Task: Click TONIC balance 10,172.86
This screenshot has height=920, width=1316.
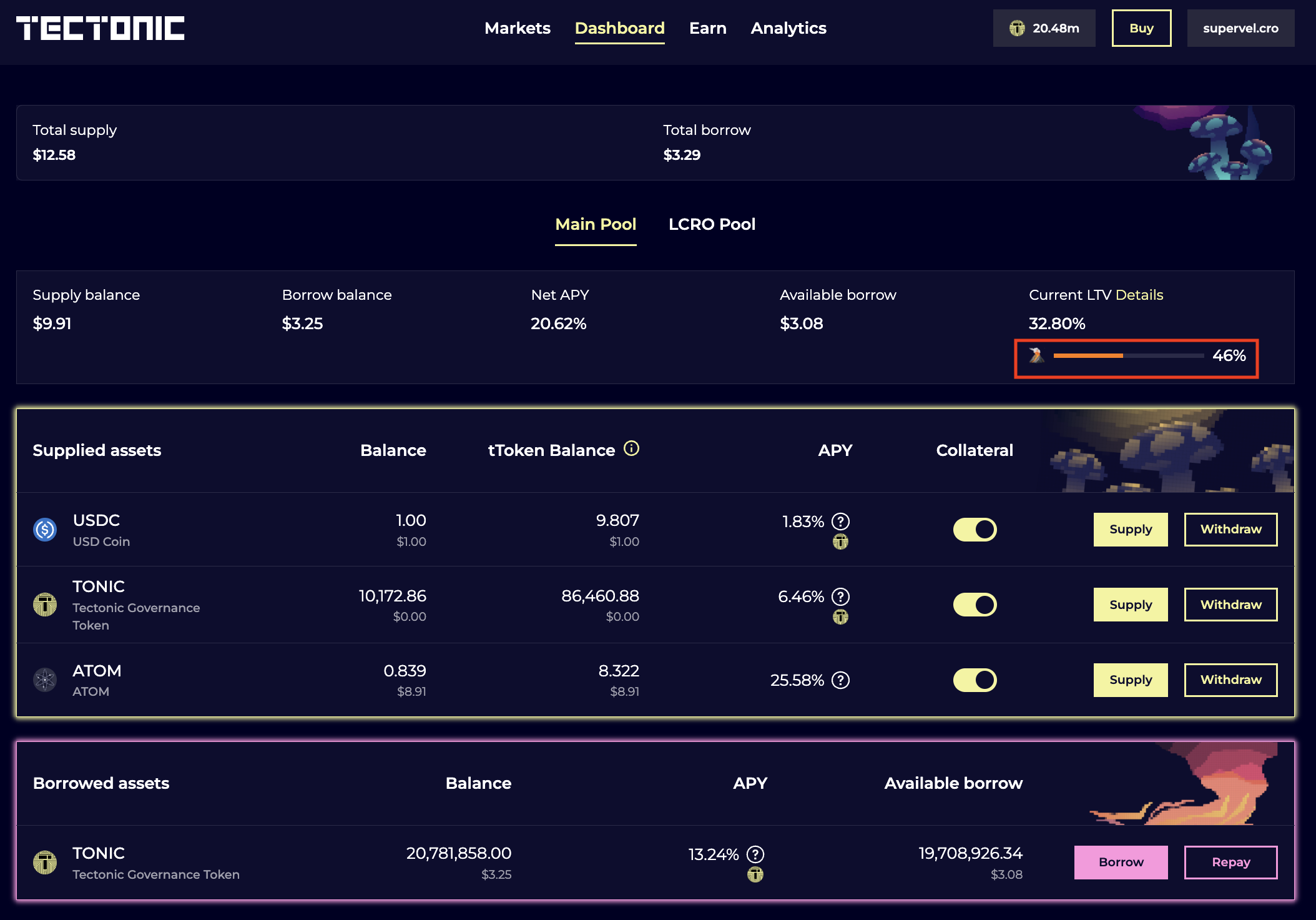Action: point(393,596)
